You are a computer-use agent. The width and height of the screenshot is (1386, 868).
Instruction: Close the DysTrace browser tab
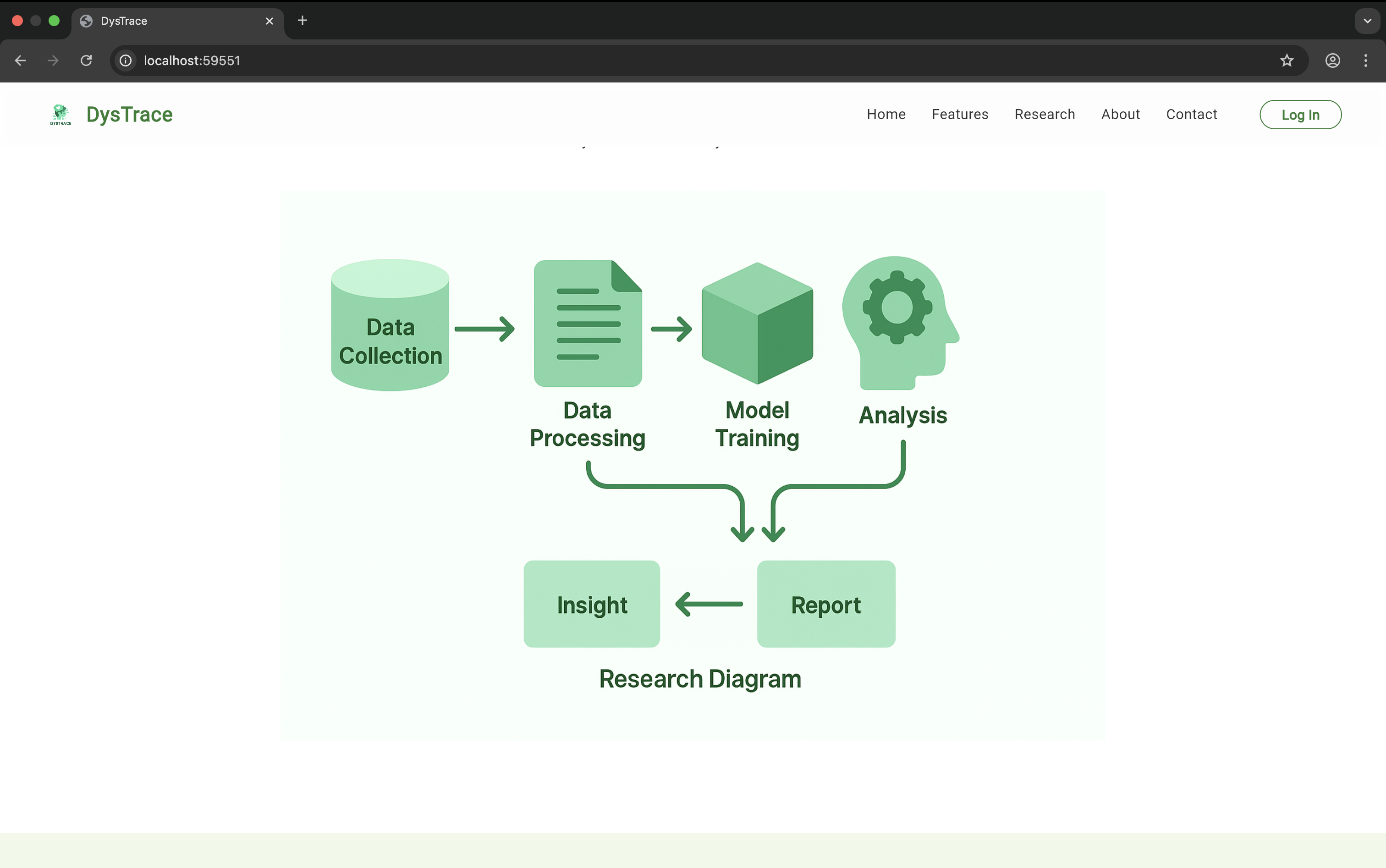tap(269, 21)
